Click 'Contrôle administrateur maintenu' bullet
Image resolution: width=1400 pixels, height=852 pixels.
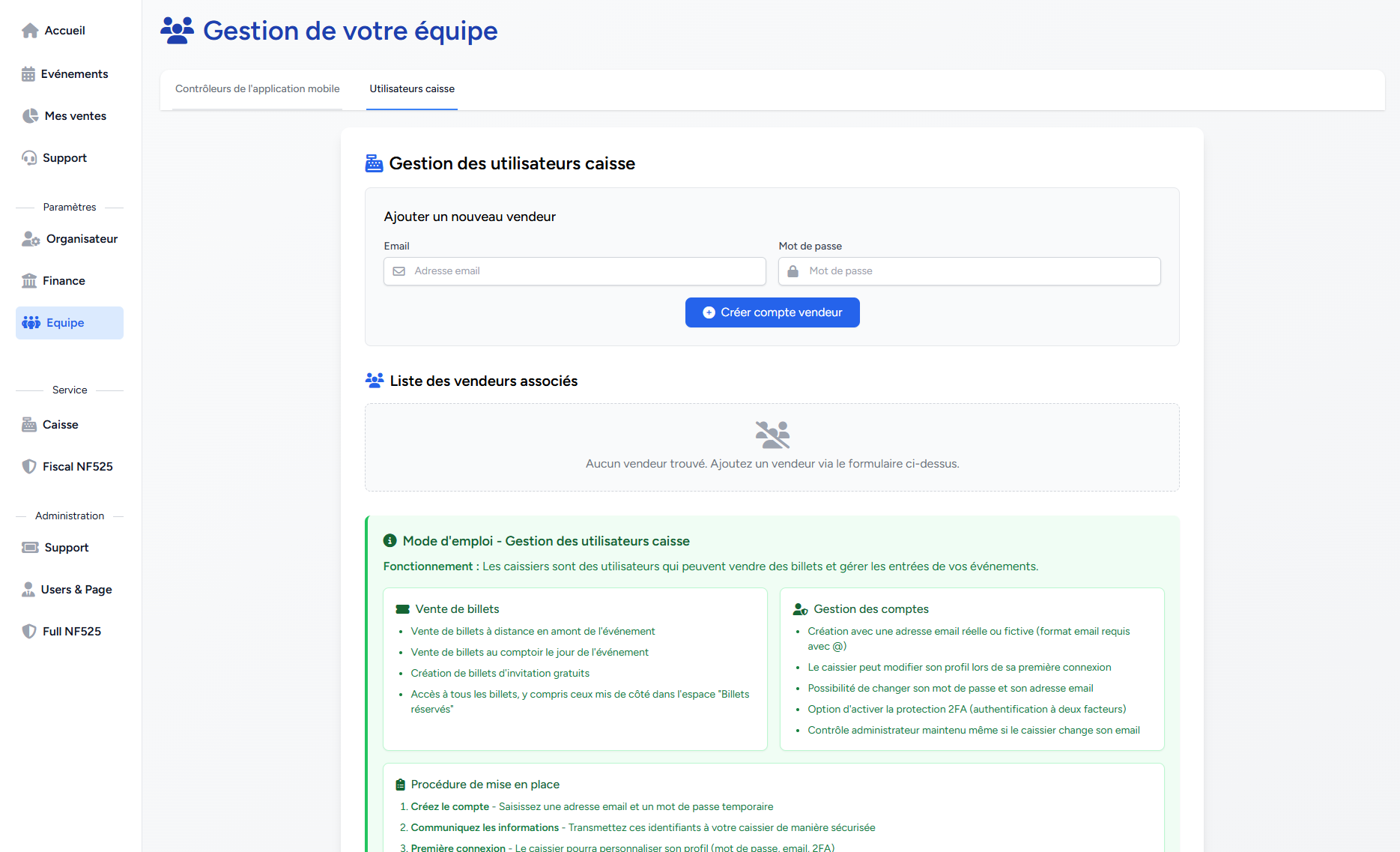pyautogui.click(x=974, y=731)
